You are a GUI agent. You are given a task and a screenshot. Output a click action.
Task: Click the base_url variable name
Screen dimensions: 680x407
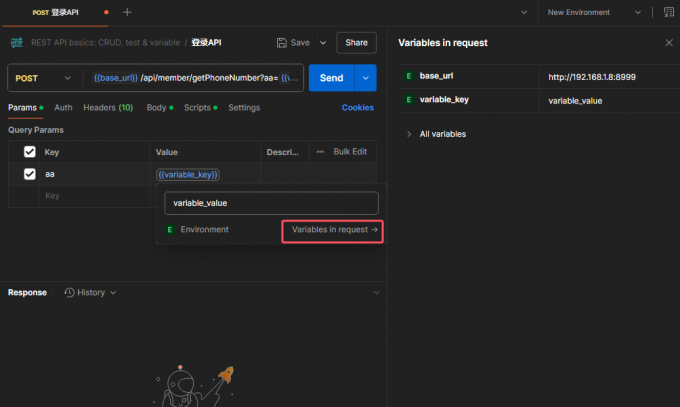[436, 76]
